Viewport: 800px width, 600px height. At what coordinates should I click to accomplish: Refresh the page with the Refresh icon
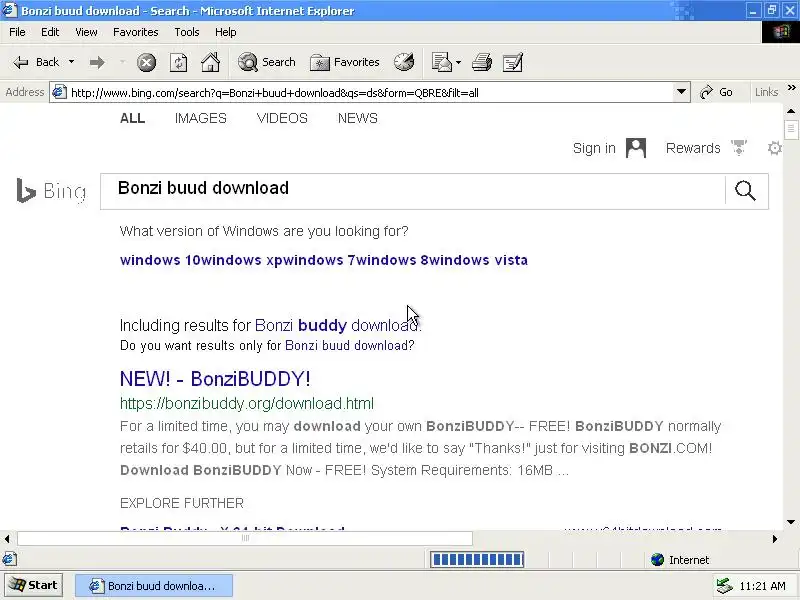[178, 63]
